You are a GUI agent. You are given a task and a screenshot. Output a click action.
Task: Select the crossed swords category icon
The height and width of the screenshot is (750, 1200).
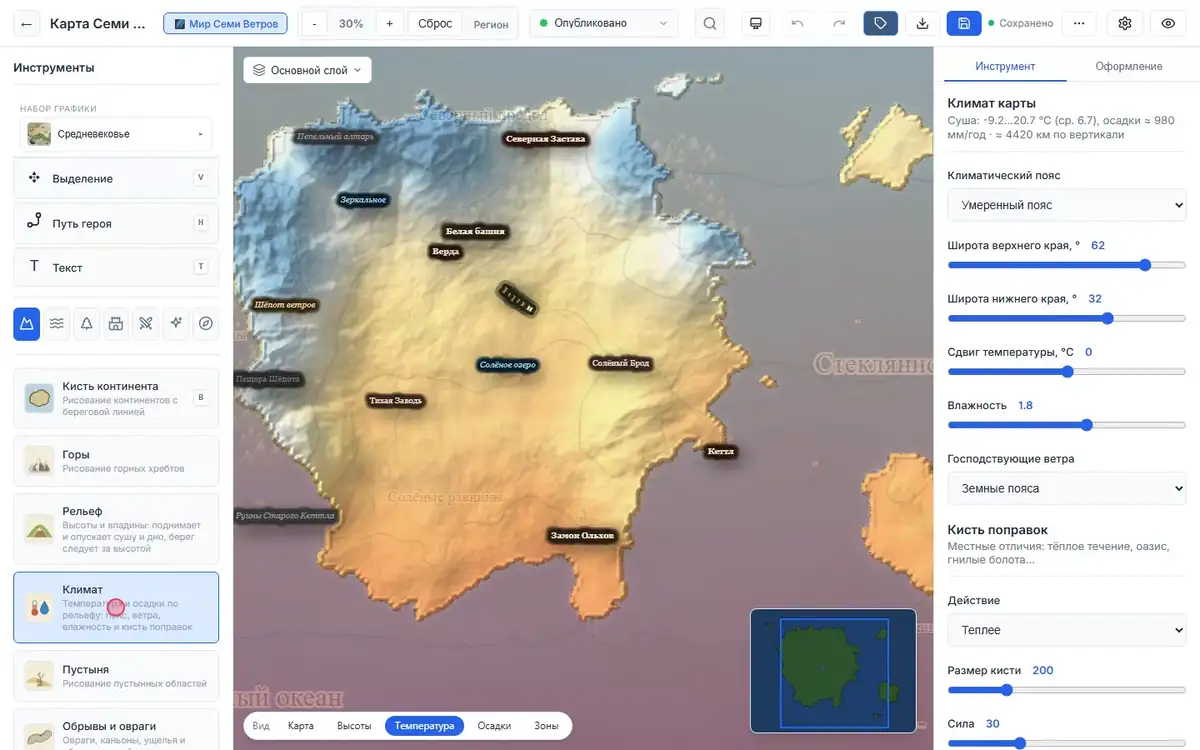pos(146,323)
